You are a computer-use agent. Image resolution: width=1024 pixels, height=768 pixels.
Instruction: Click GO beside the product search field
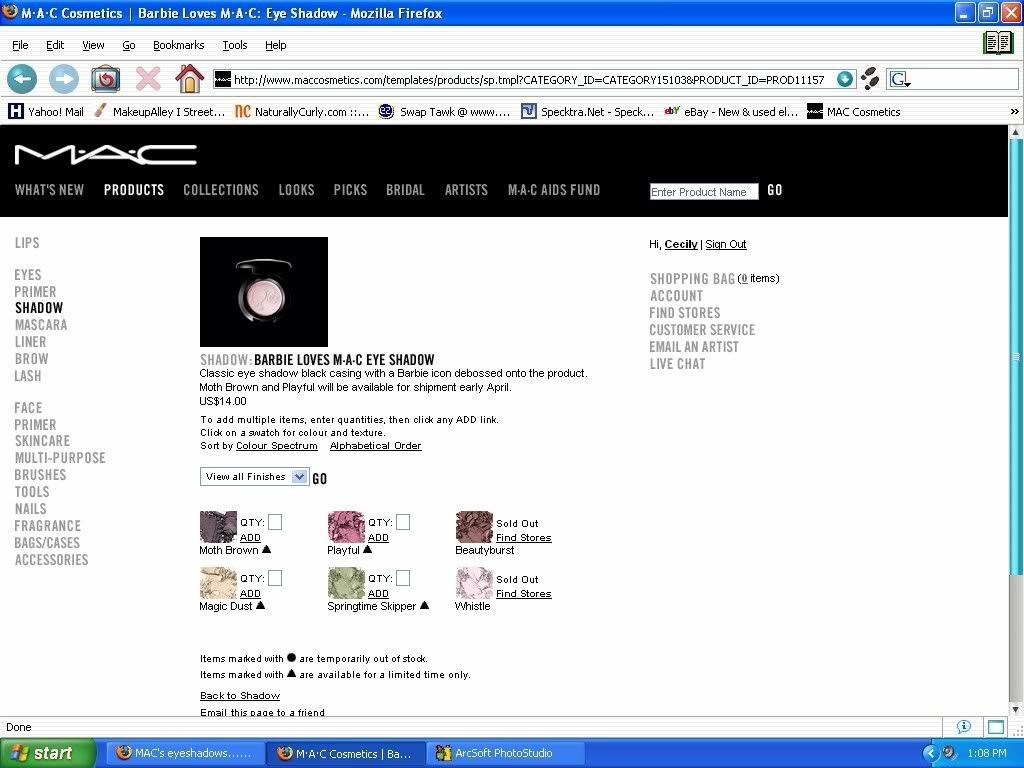pos(775,190)
